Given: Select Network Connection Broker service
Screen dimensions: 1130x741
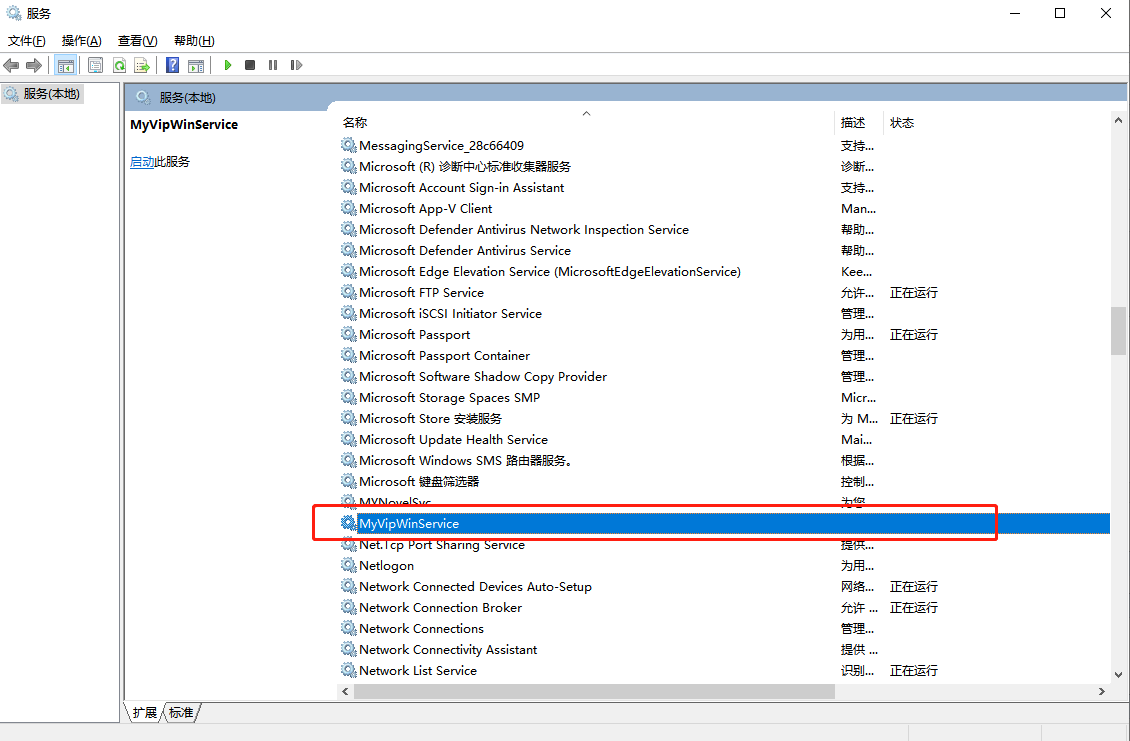Looking at the screenshot, I should 724,608.
